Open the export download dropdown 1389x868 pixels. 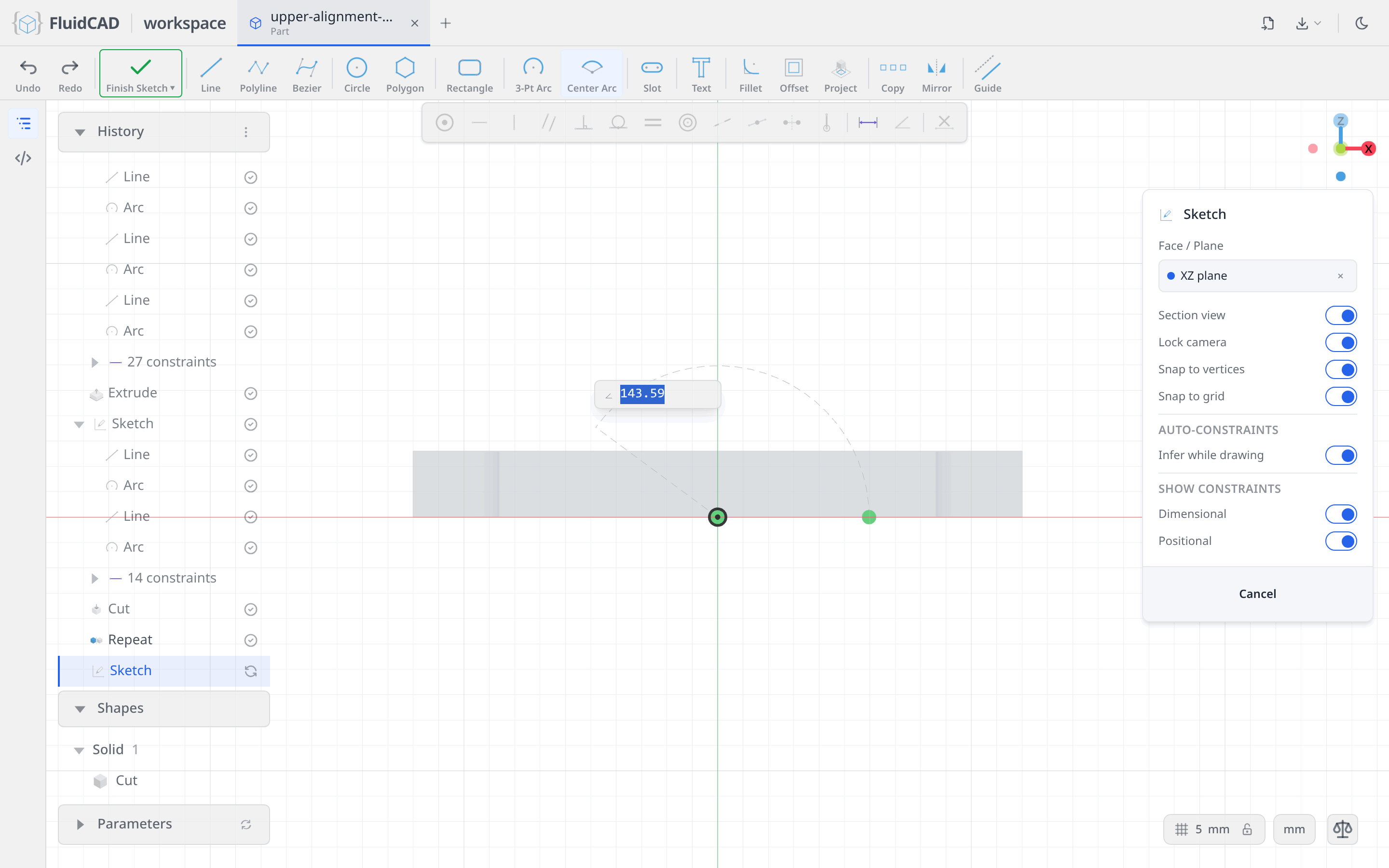pos(1308,23)
